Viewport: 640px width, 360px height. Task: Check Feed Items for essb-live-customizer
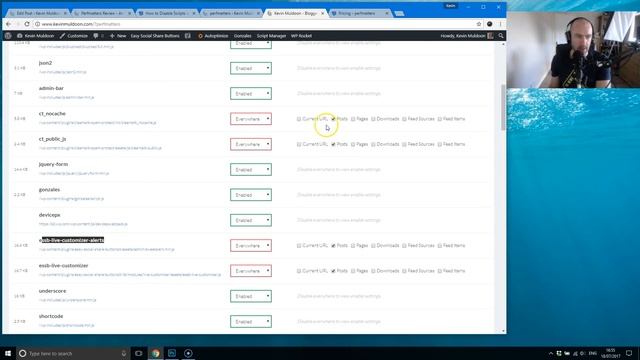pos(440,271)
